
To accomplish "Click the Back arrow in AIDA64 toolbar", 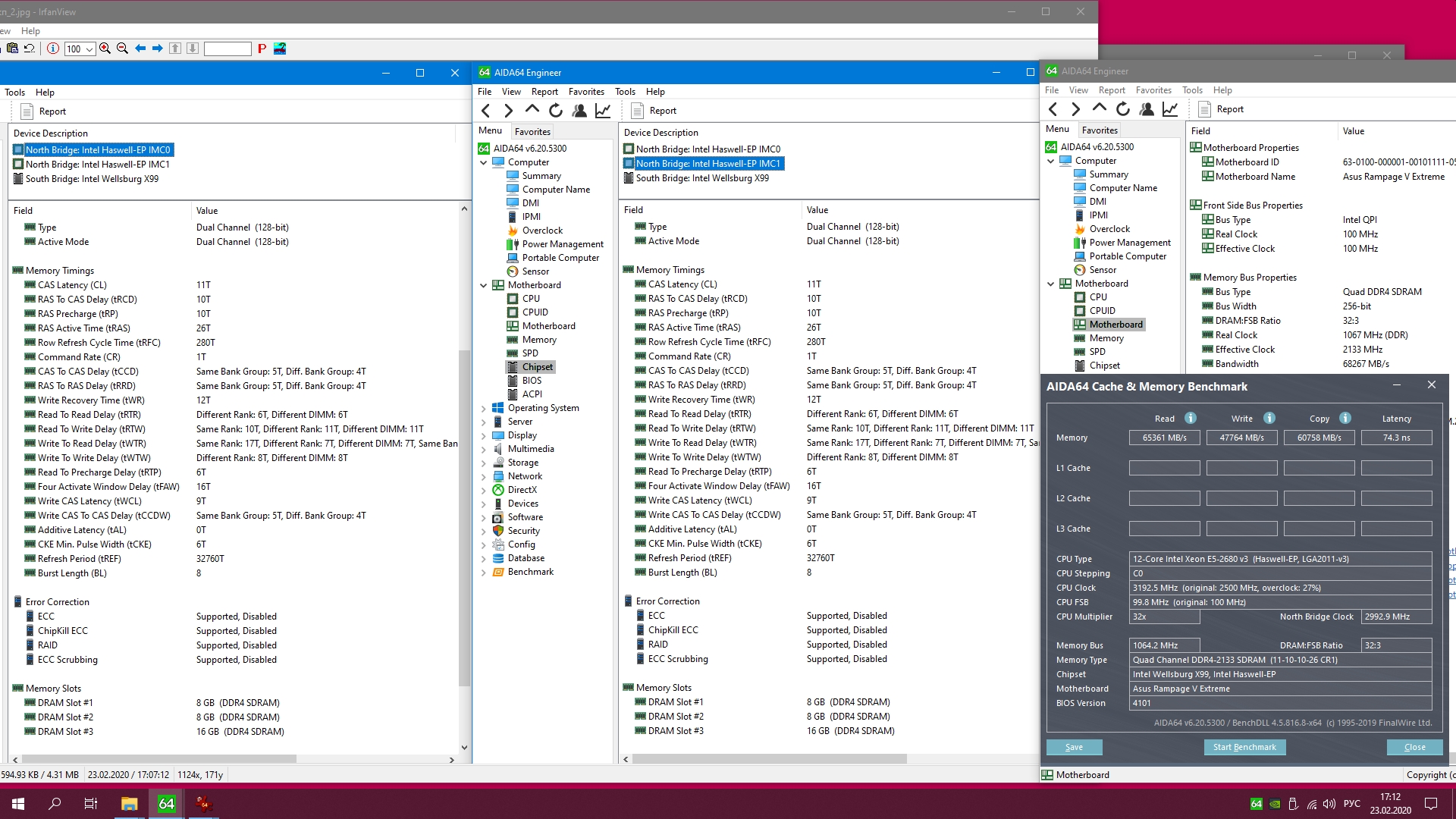I will (x=486, y=111).
